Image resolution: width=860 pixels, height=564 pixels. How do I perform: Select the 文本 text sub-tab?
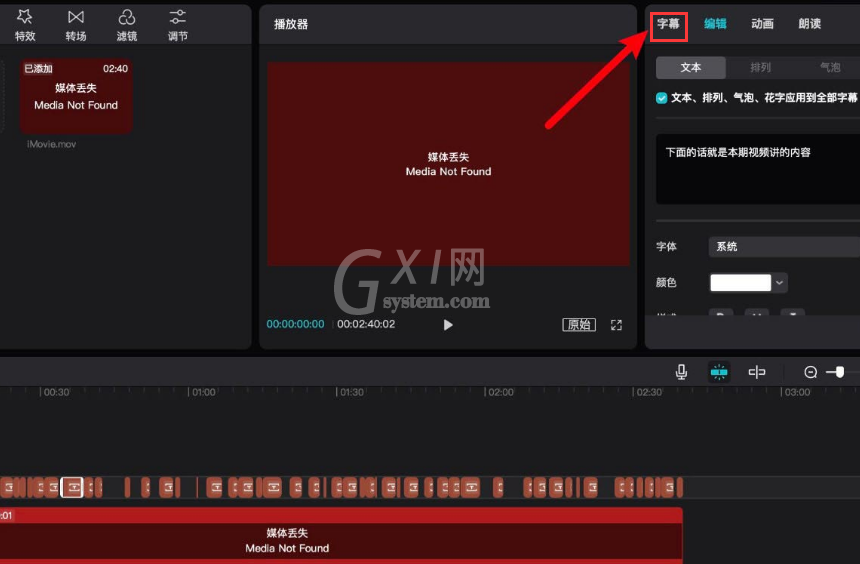[x=691, y=67]
